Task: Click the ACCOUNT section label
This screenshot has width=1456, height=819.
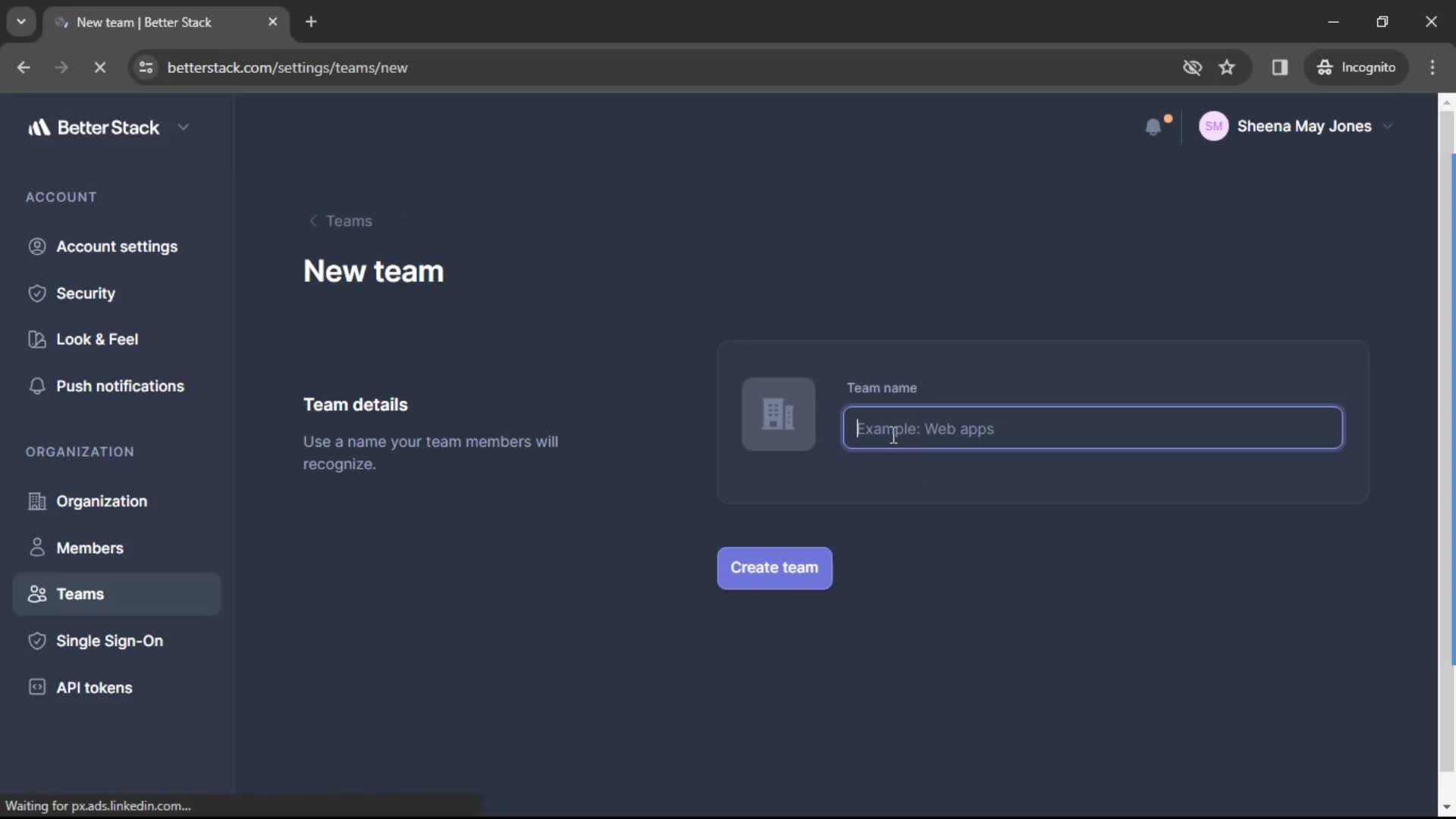Action: point(61,197)
